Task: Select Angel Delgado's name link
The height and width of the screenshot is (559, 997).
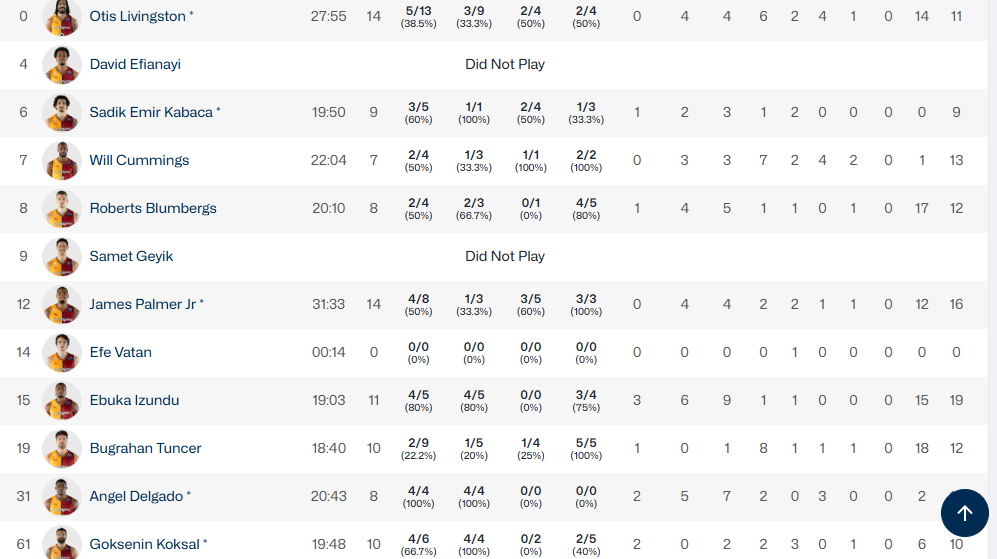Action: click(136, 497)
